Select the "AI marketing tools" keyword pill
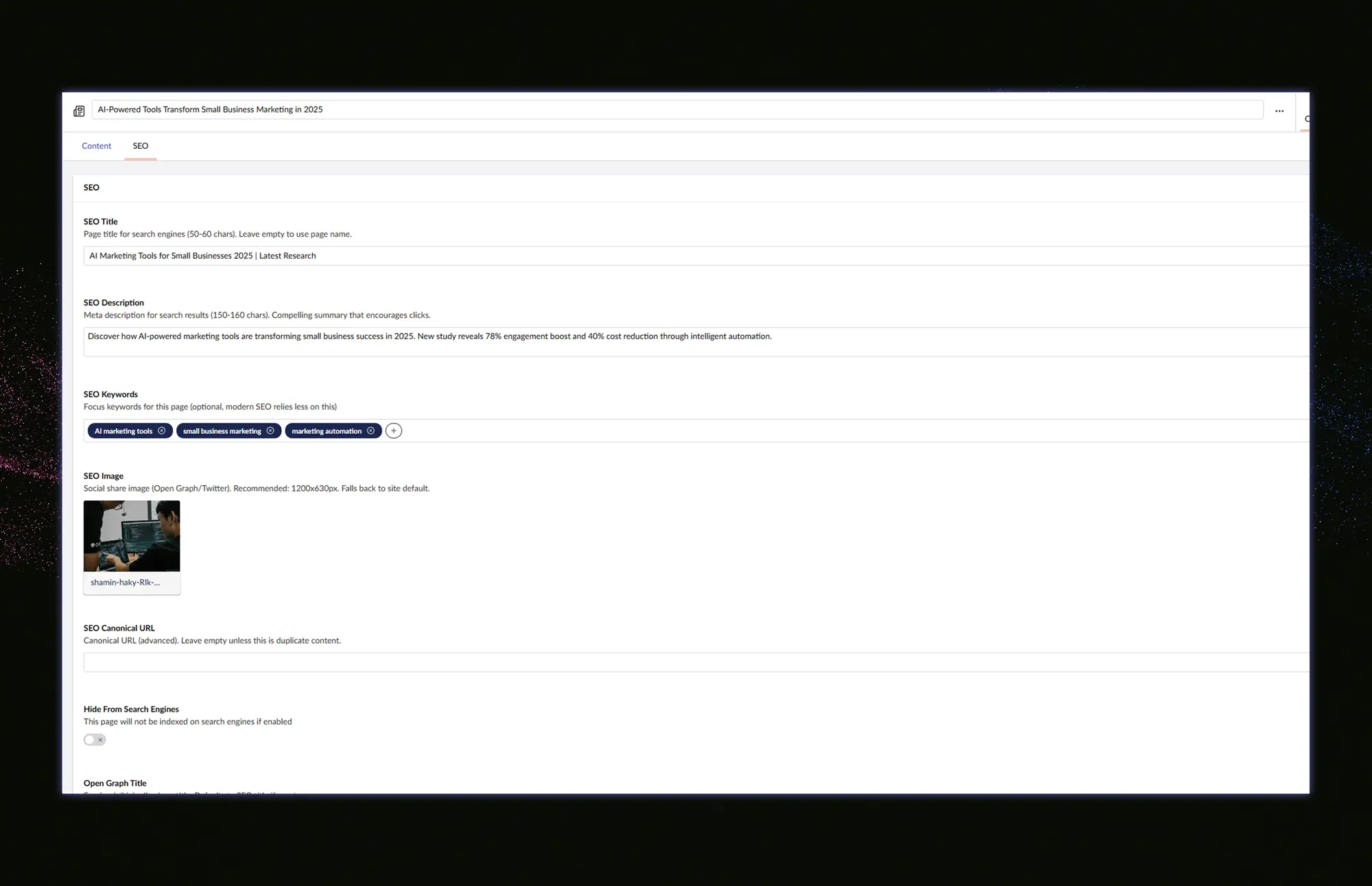This screenshot has height=886, width=1372. tap(123, 430)
